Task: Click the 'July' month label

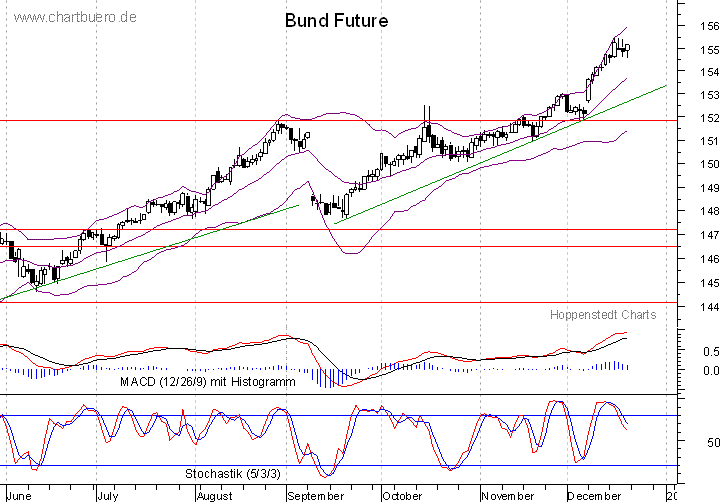Action: [107, 496]
